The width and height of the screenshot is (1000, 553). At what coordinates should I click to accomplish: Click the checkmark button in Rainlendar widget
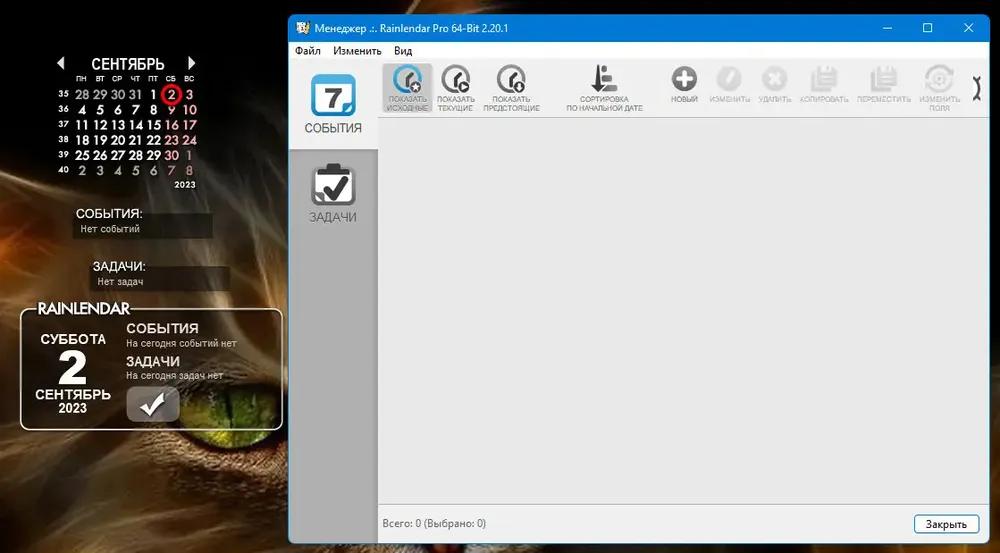point(153,404)
